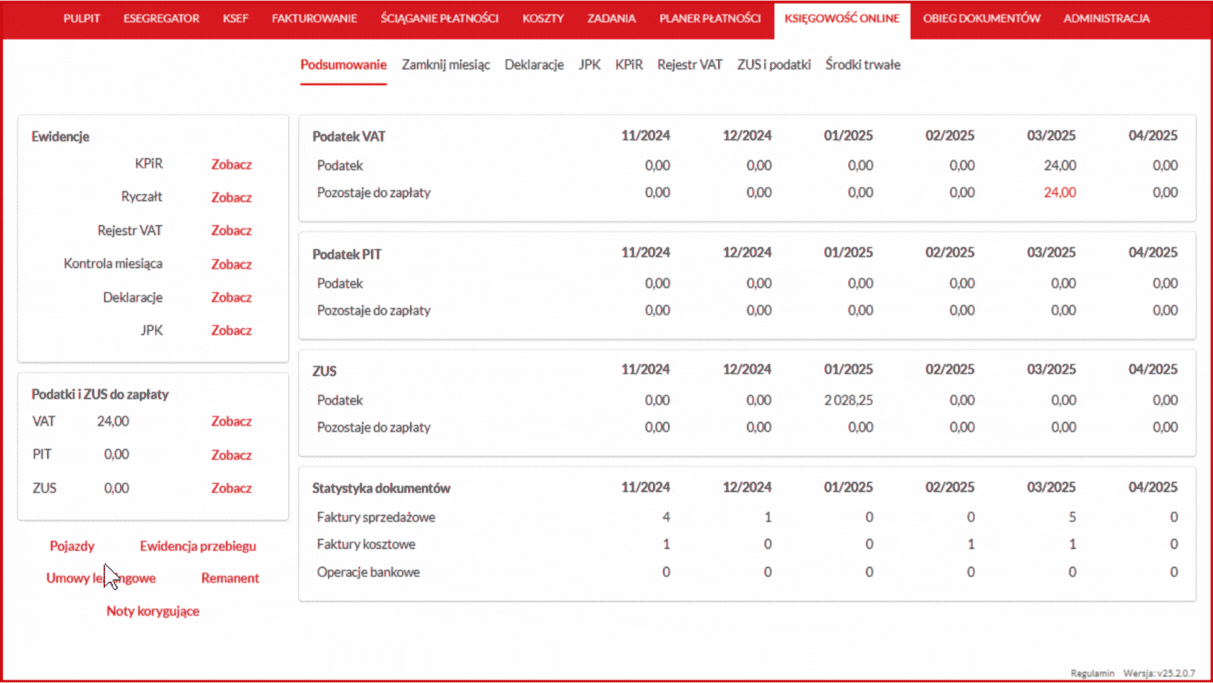
Task: Switch to JPK sub-tab
Action: [590, 65]
